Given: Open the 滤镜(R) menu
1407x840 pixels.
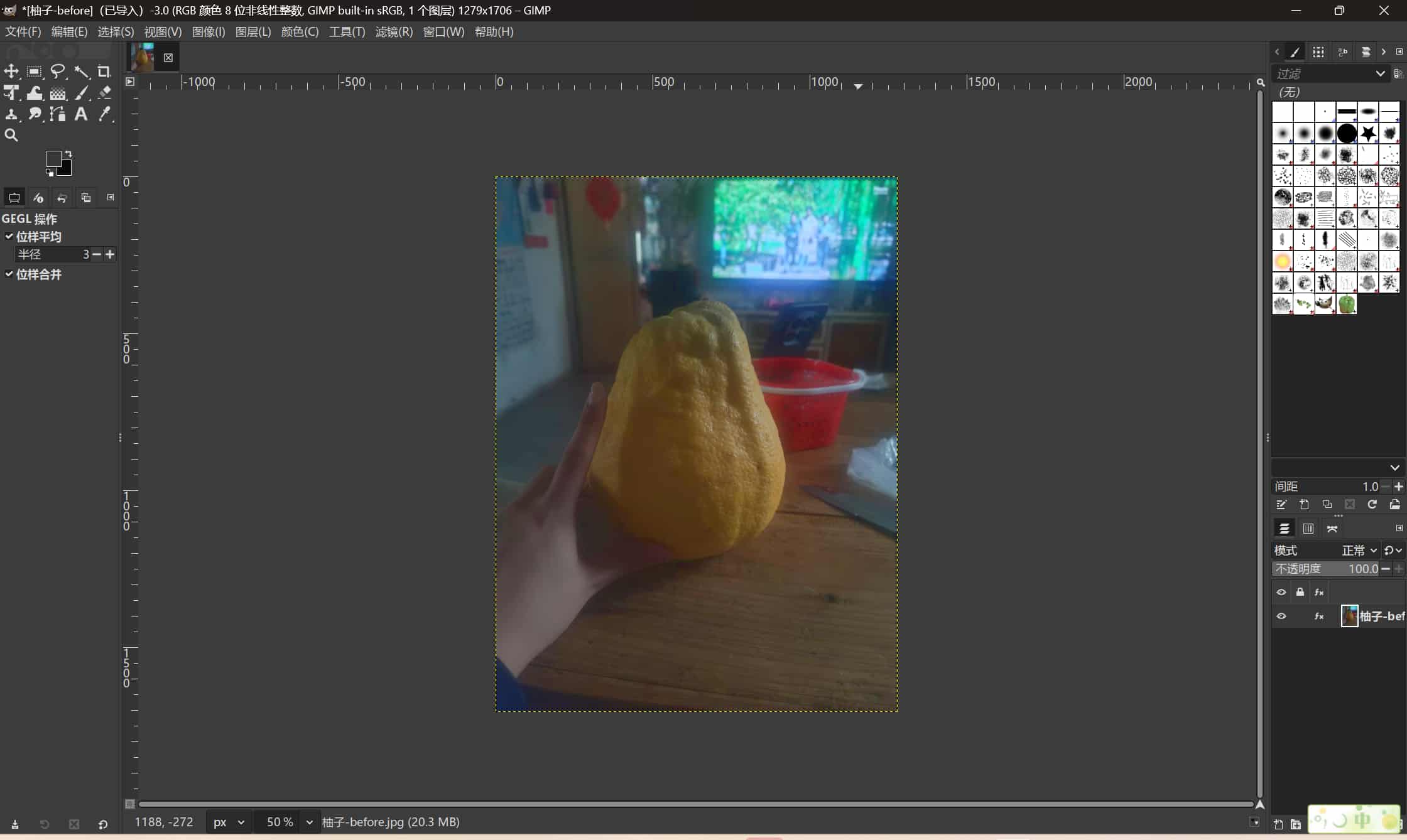Looking at the screenshot, I should tap(393, 31).
